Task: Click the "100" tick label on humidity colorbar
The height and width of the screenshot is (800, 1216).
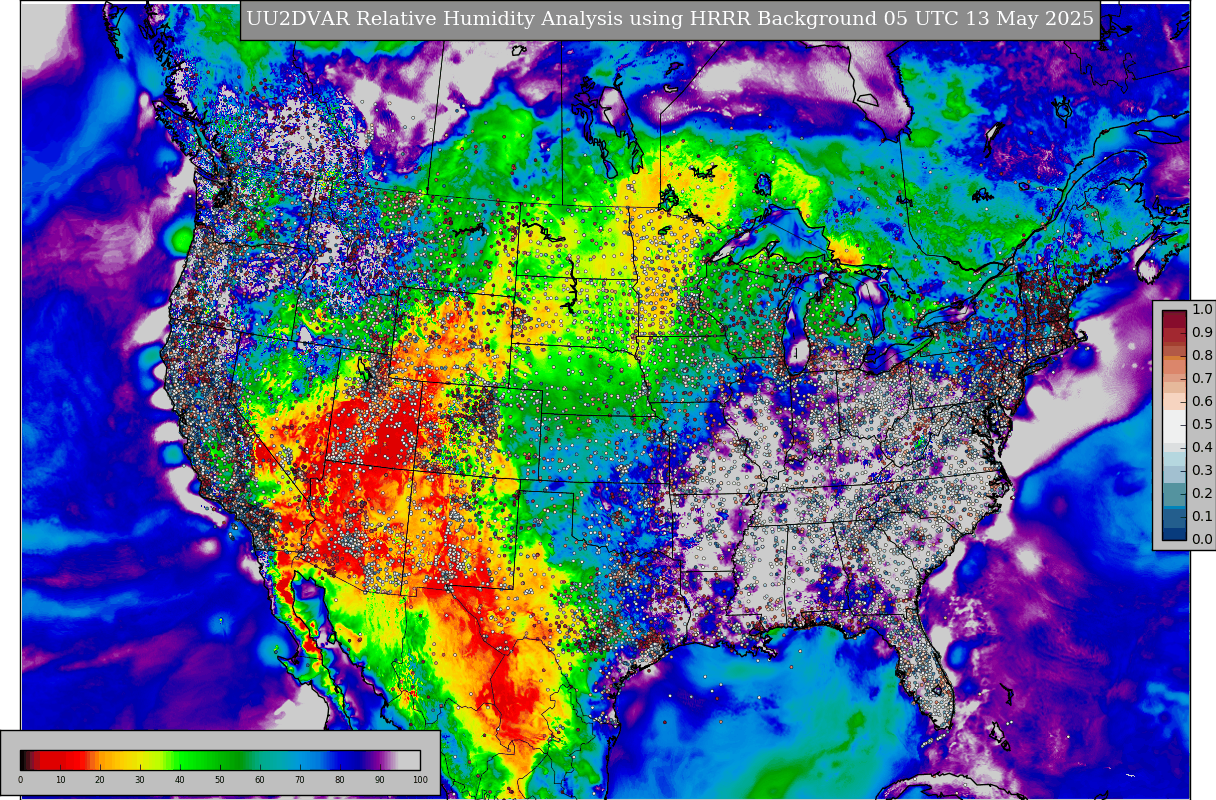Action: click(x=420, y=780)
